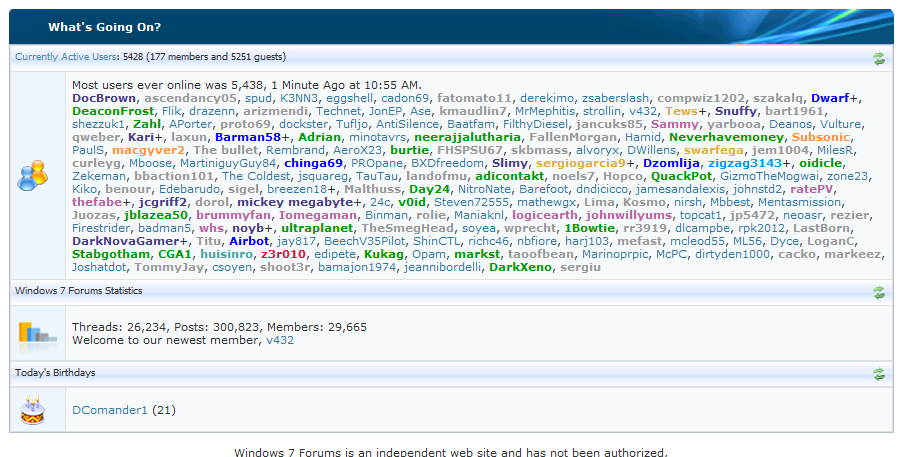Open jeannibordelli's profile link
Viewport: 915px width, 457px height.
pos(442,267)
